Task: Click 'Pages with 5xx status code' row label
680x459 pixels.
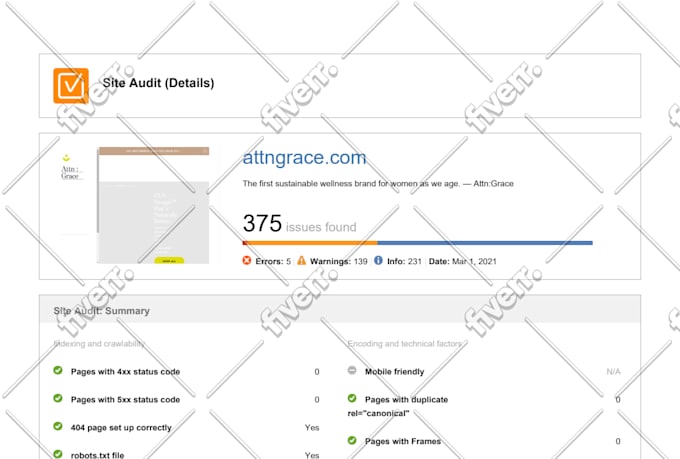Action: 125,400
